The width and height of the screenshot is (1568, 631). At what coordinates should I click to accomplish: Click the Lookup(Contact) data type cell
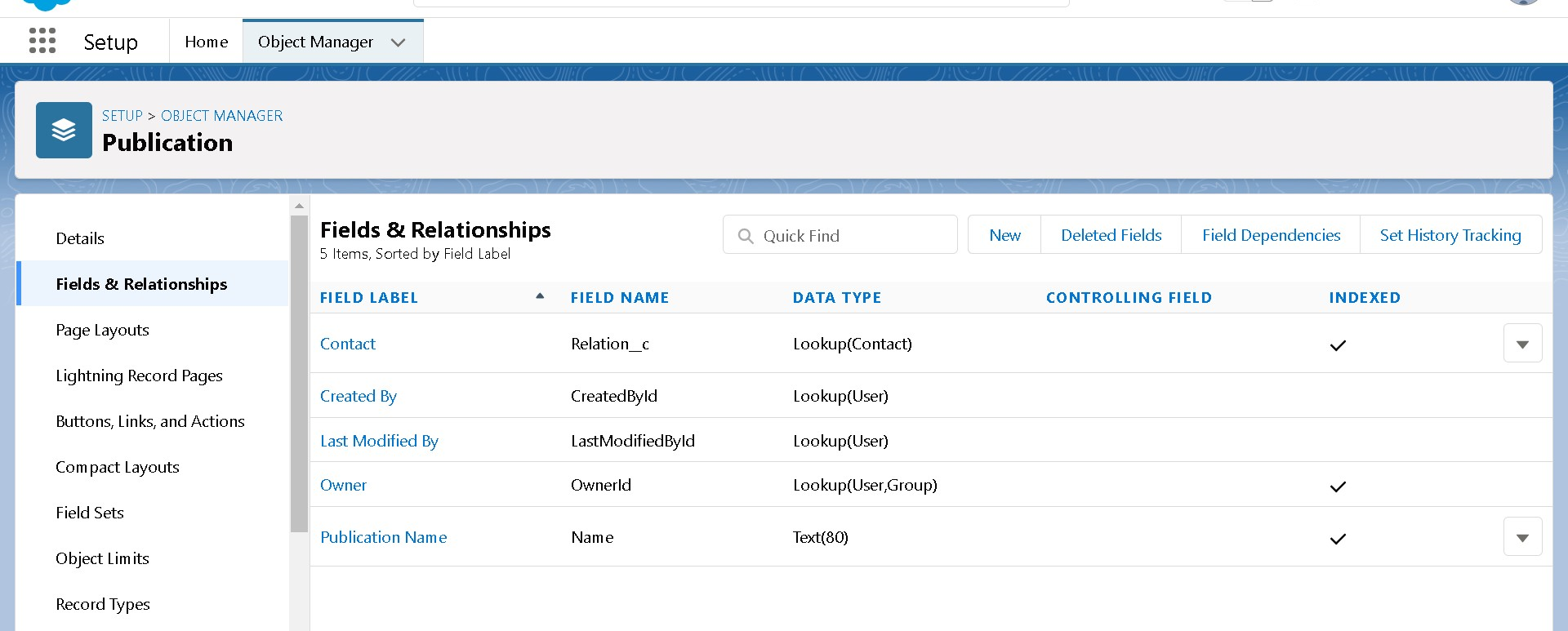tap(853, 344)
